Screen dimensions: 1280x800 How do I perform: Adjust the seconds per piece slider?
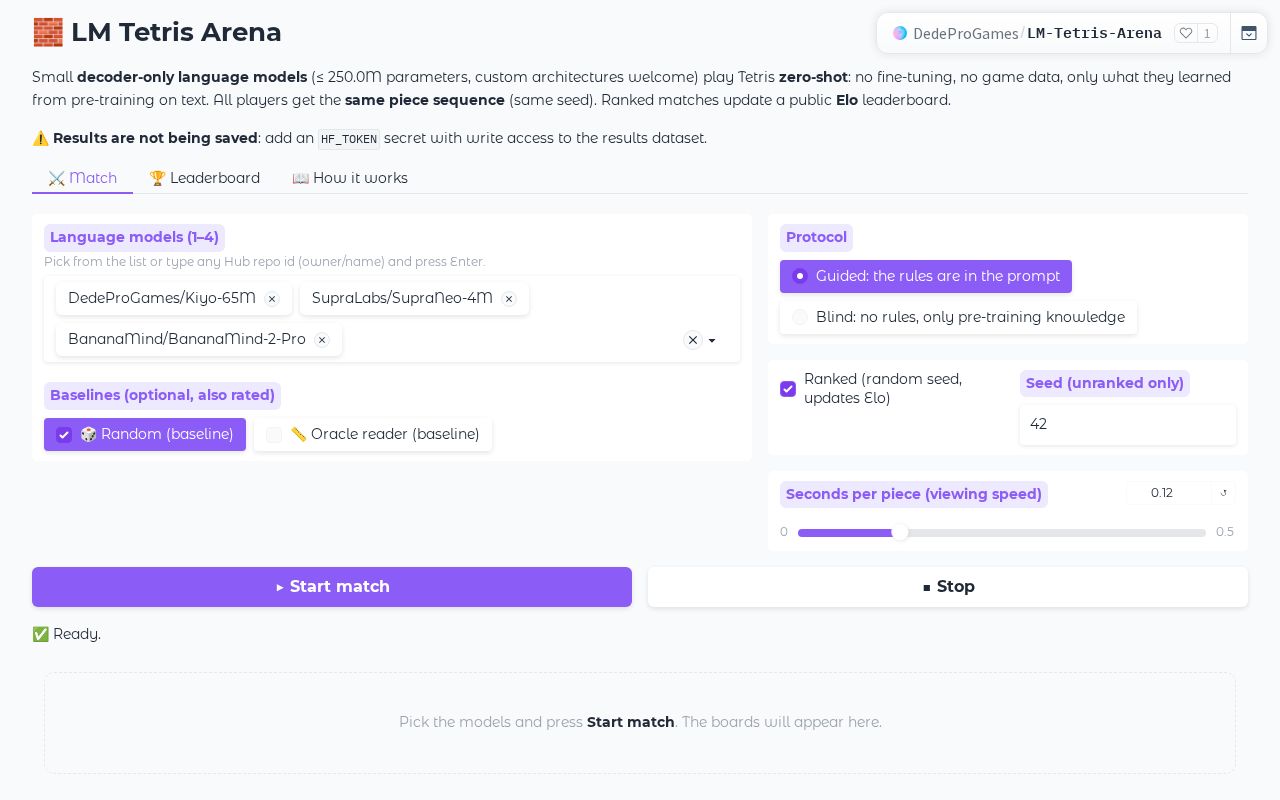1001,532
